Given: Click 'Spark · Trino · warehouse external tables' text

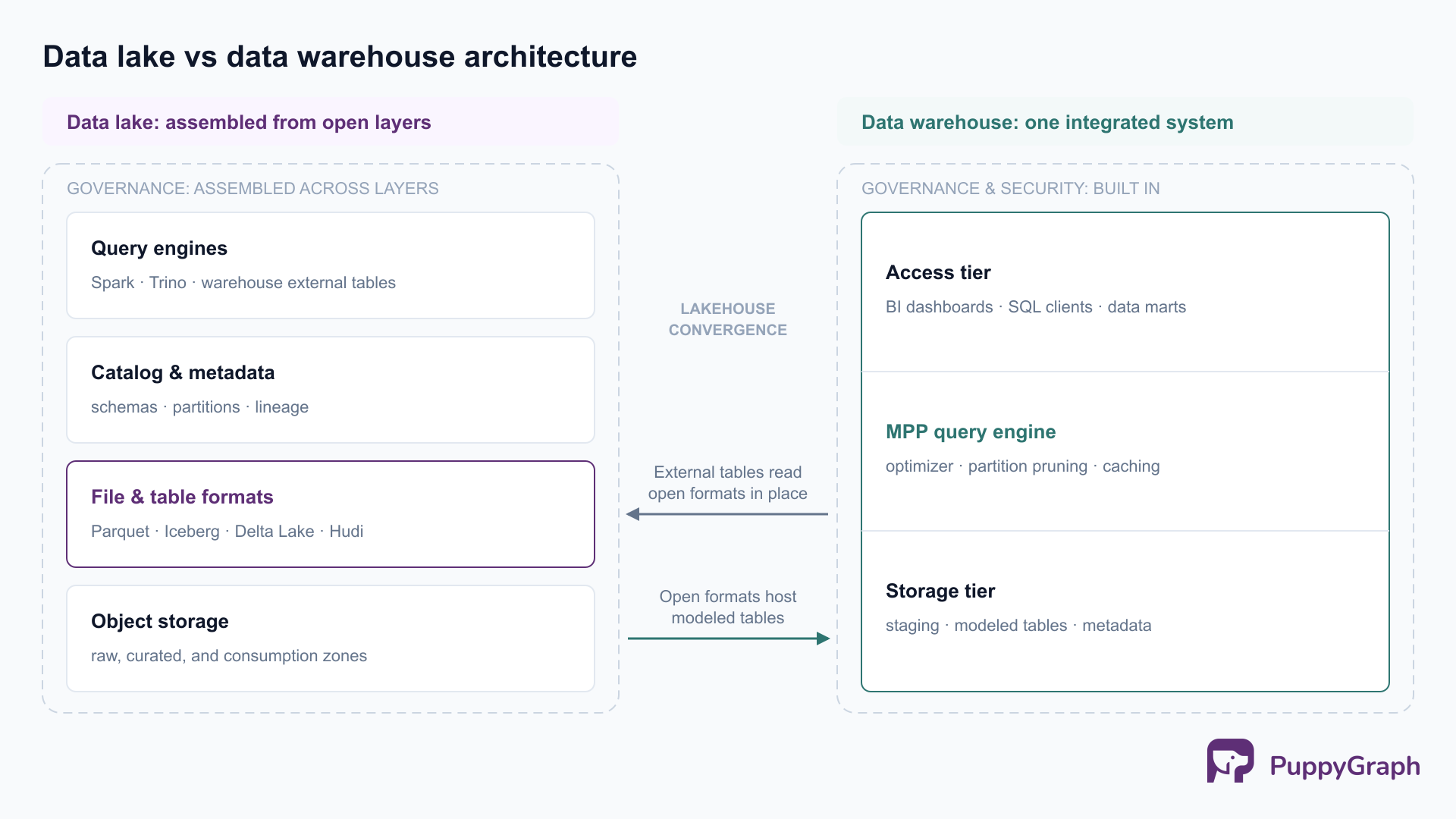Looking at the screenshot, I should [243, 283].
